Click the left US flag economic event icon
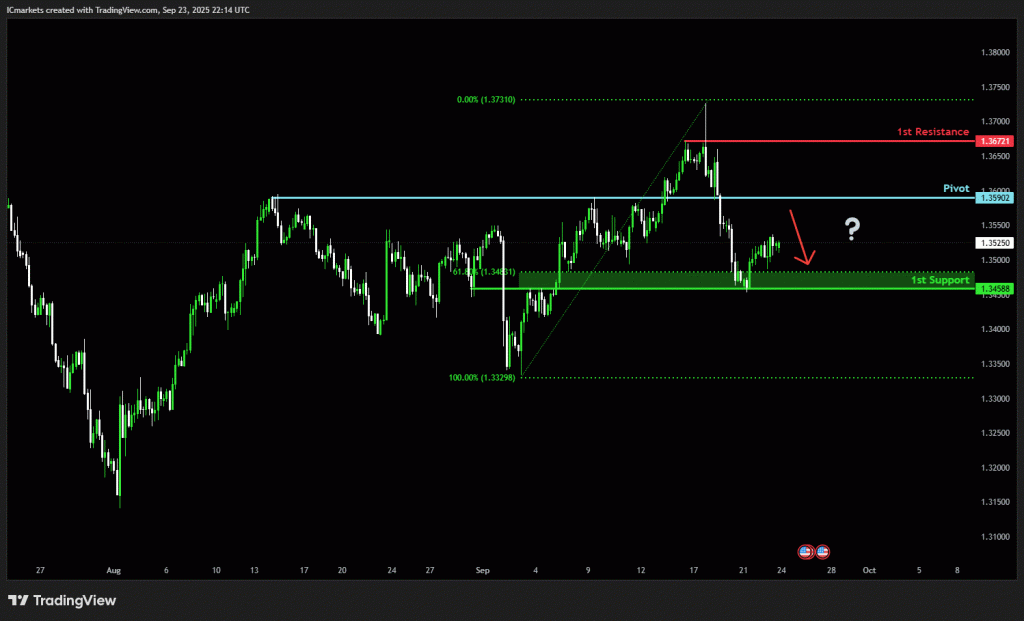The height and width of the screenshot is (621, 1024). pos(805,551)
